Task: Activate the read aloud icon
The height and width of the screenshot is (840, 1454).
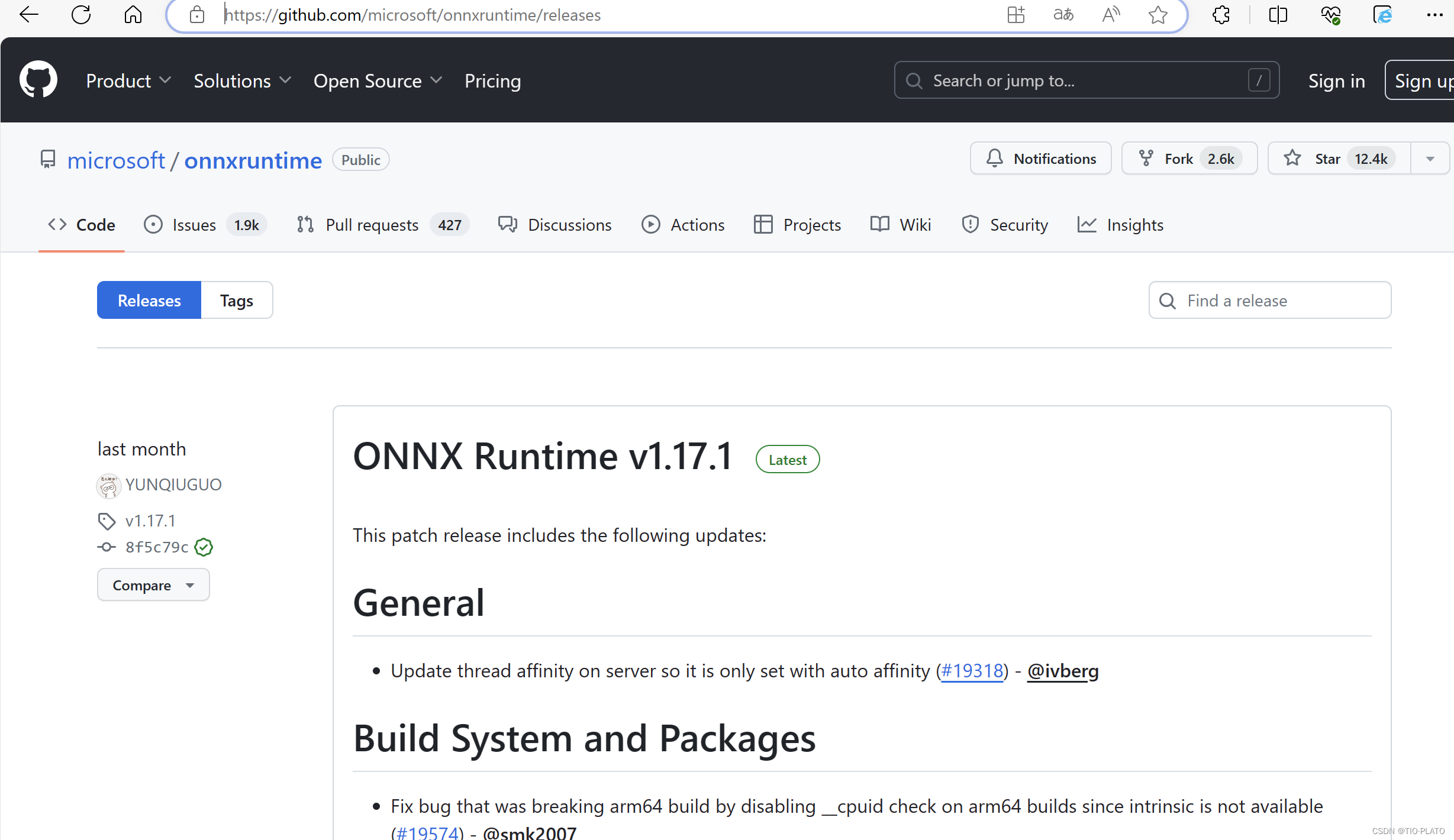Action: tap(1111, 15)
